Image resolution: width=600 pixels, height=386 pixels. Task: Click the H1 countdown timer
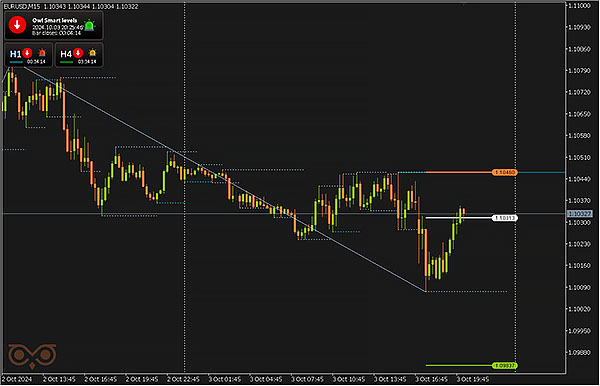[x=36, y=62]
